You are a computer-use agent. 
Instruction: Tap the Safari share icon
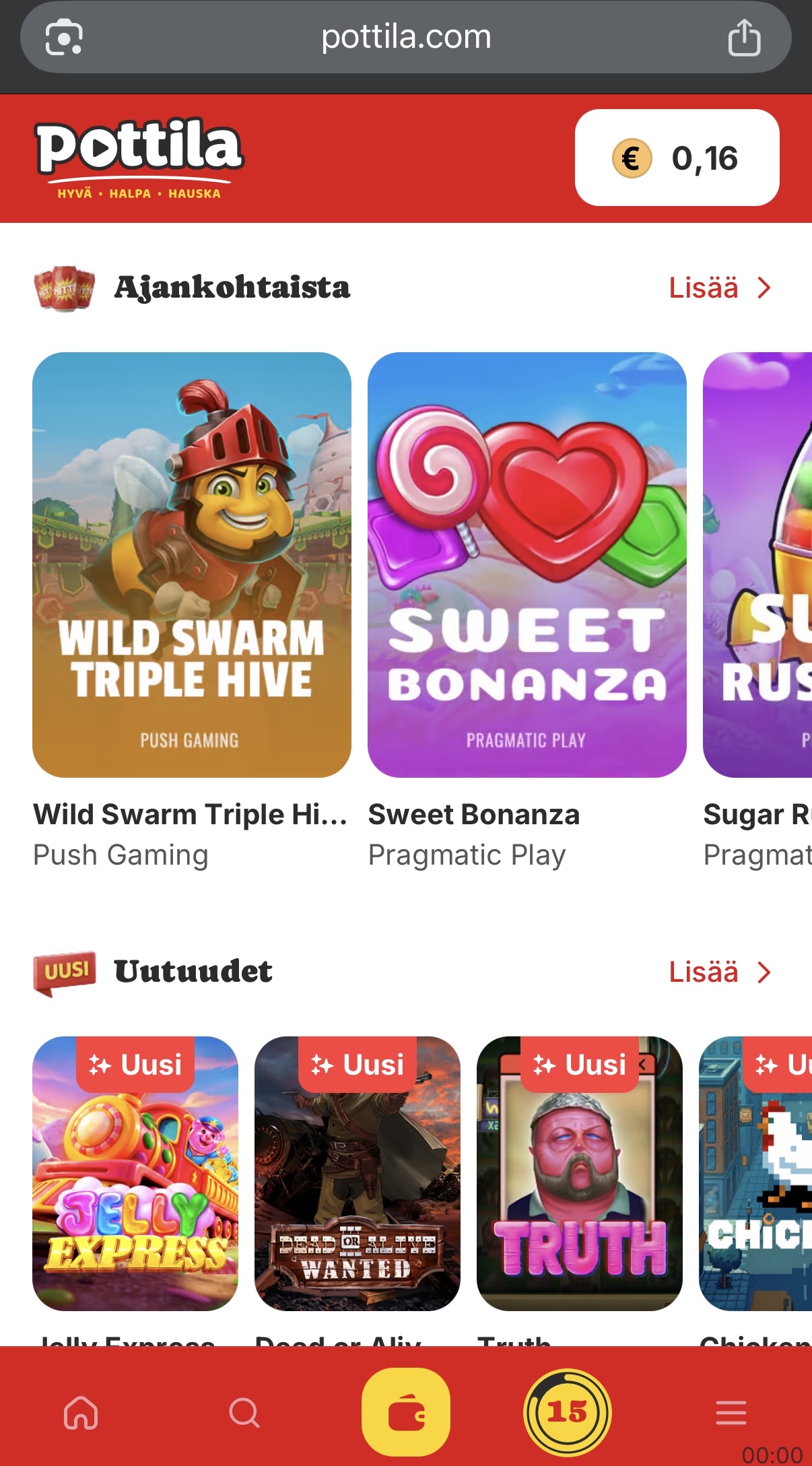click(744, 37)
